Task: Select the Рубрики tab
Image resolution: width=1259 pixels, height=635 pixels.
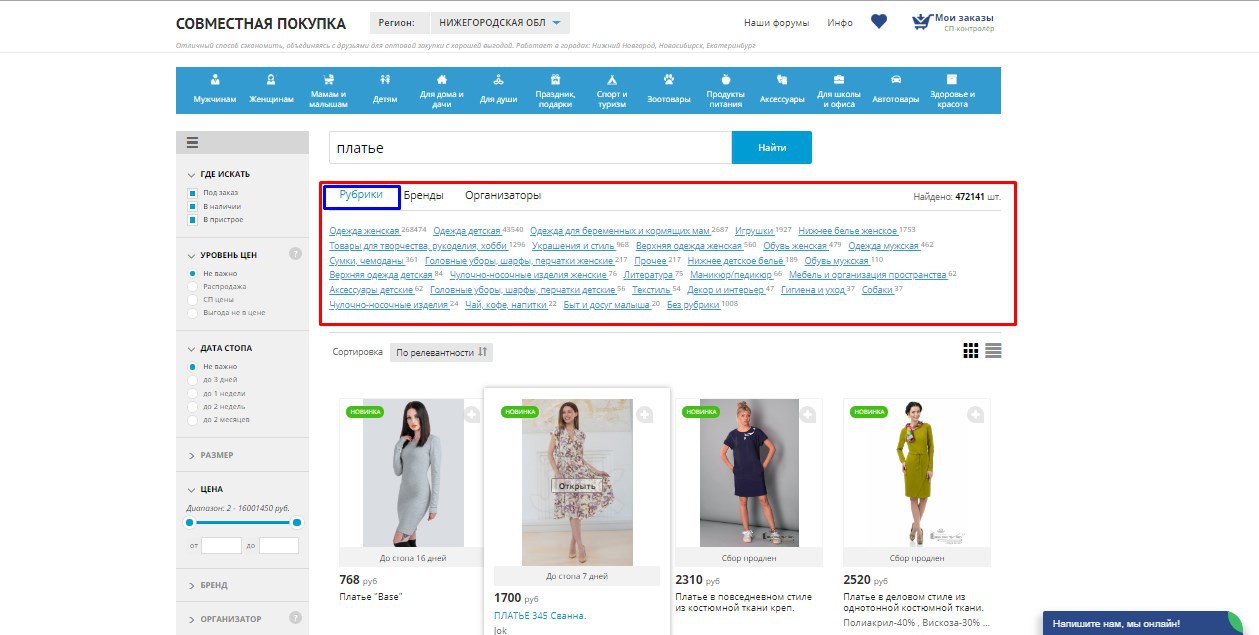Action: click(x=361, y=195)
